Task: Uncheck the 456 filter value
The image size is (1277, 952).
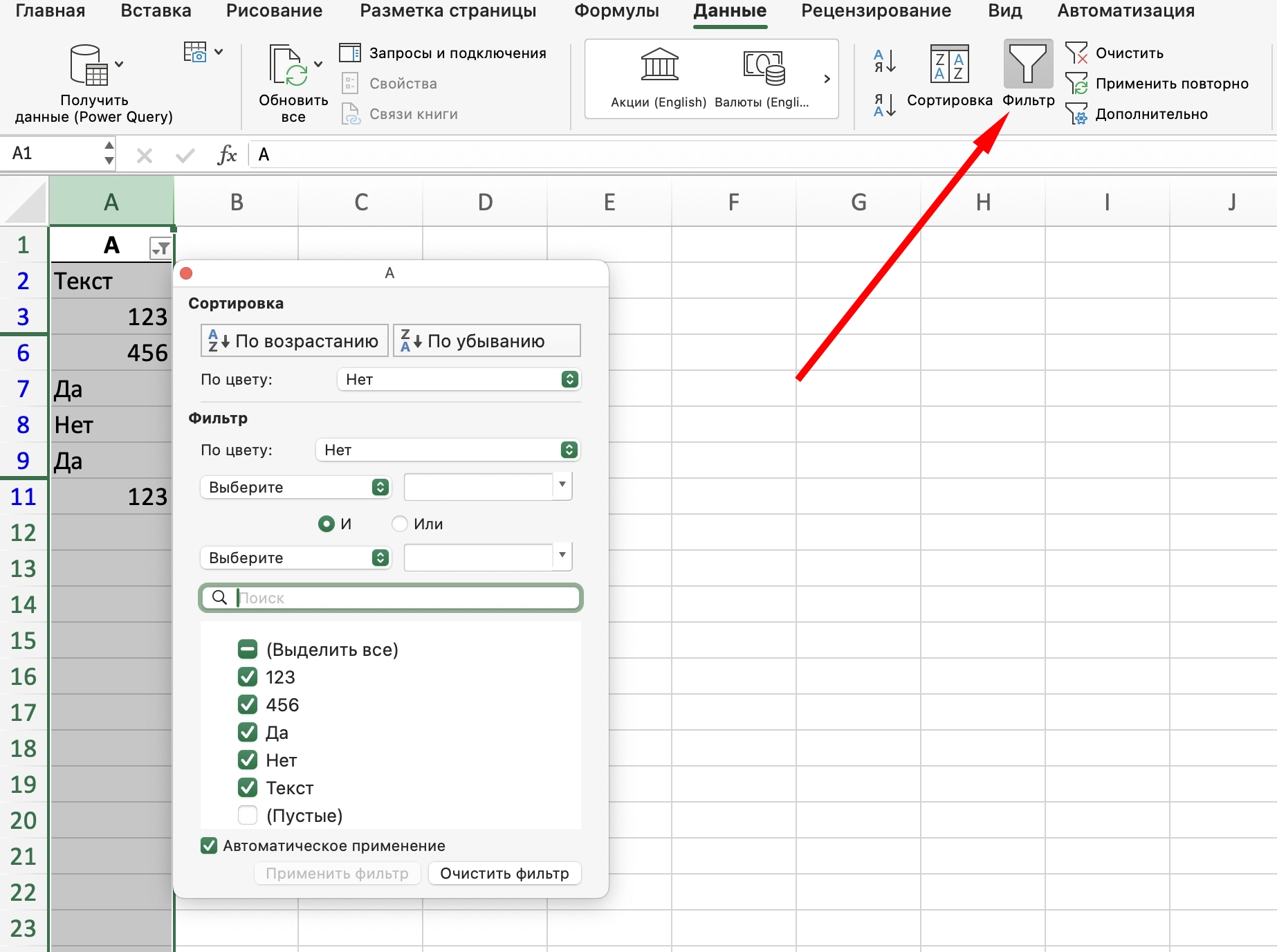Action: pyautogui.click(x=248, y=704)
